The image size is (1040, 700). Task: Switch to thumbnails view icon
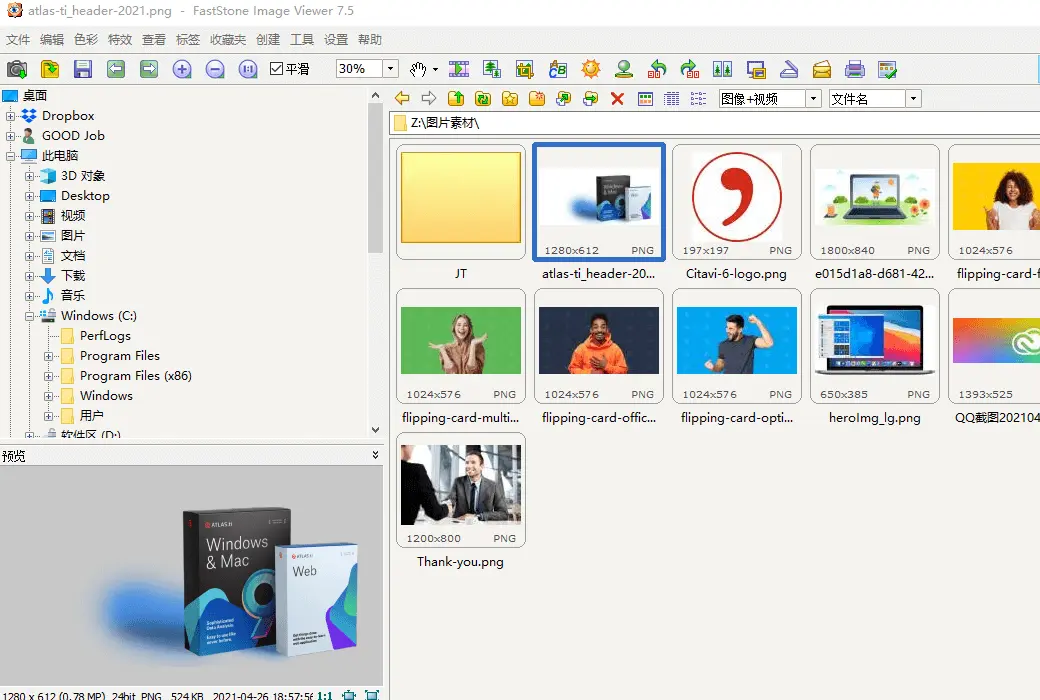point(645,99)
